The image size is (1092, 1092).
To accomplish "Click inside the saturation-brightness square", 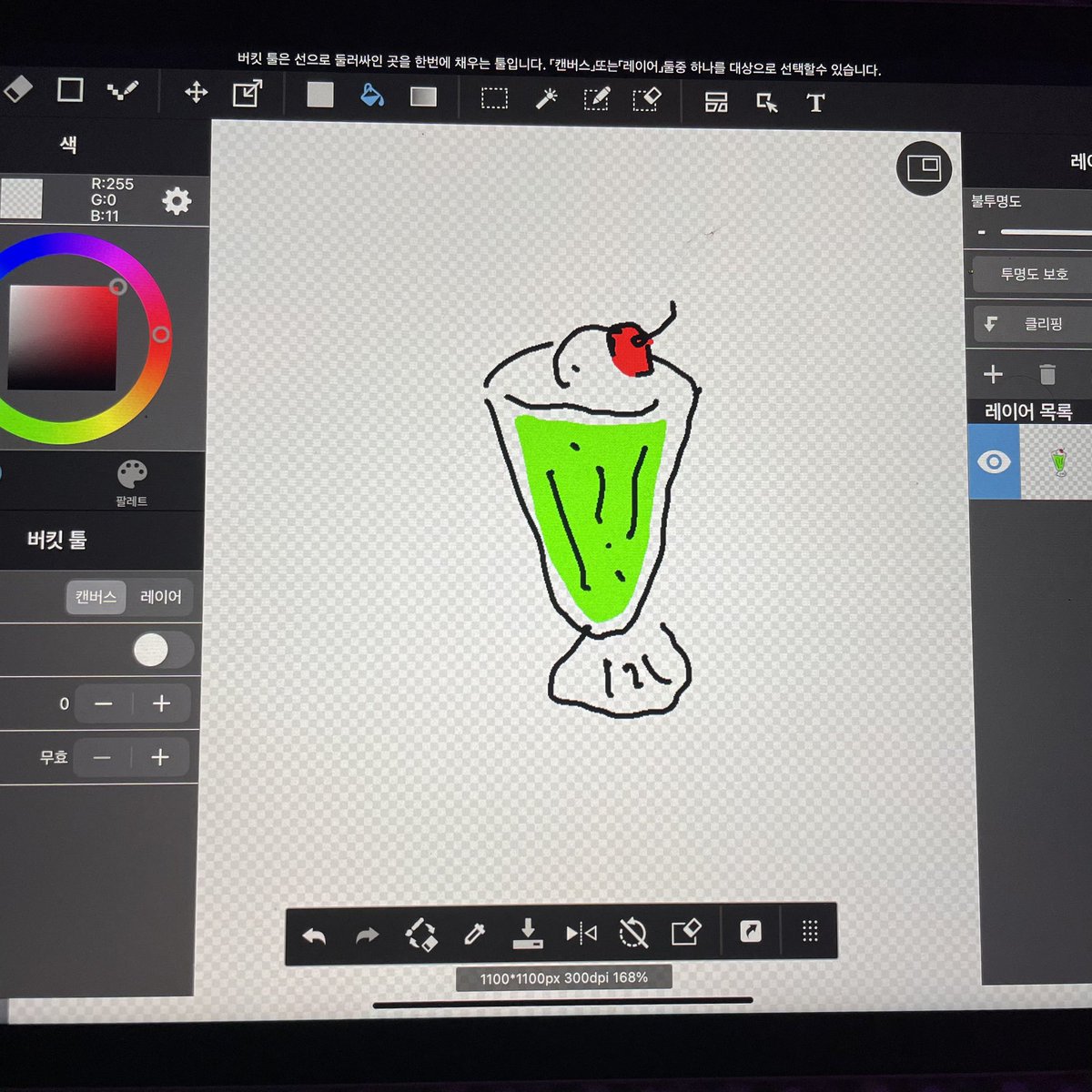I will click(x=63, y=338).
